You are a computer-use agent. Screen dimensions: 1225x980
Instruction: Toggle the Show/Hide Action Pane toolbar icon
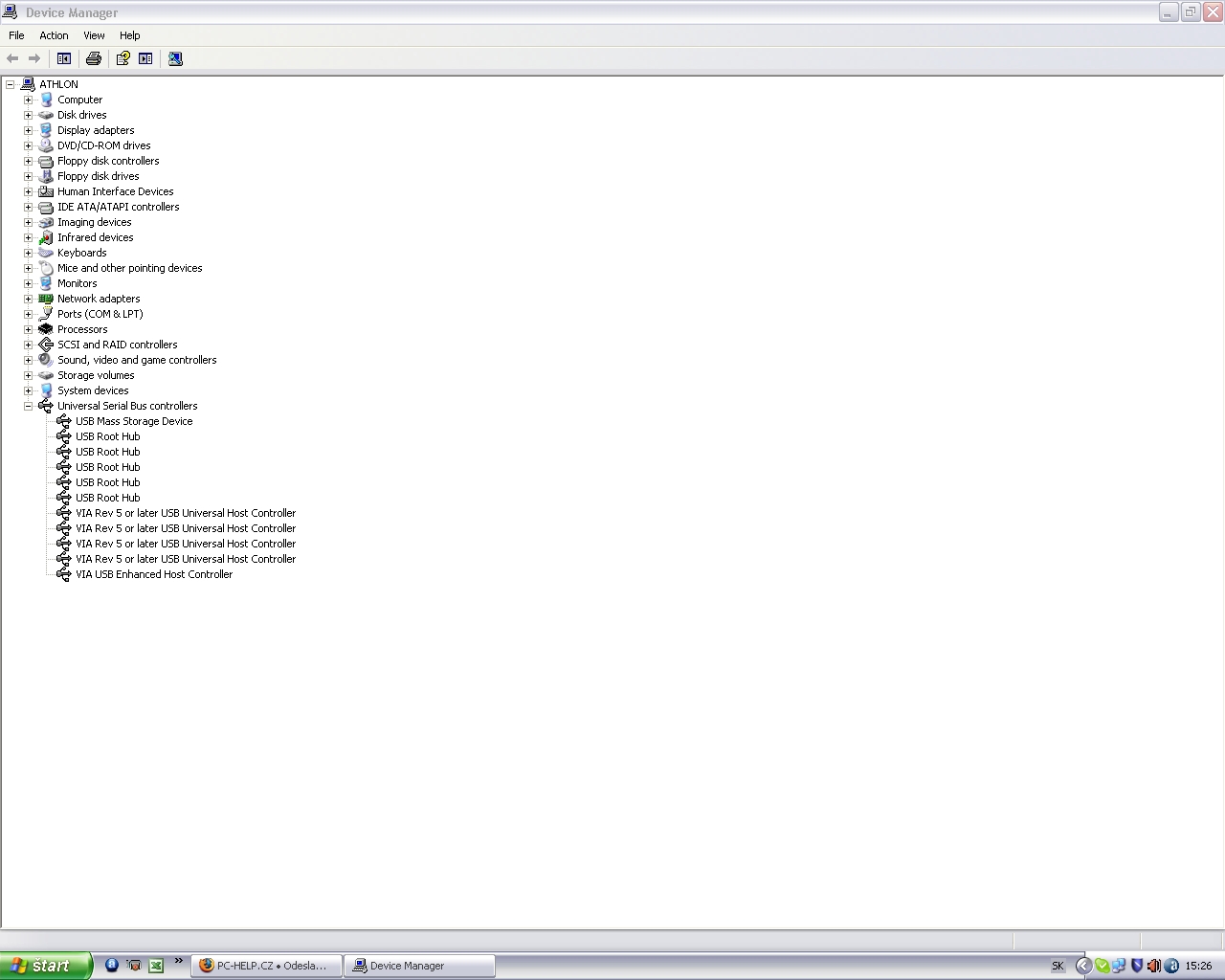pos(145,58)
